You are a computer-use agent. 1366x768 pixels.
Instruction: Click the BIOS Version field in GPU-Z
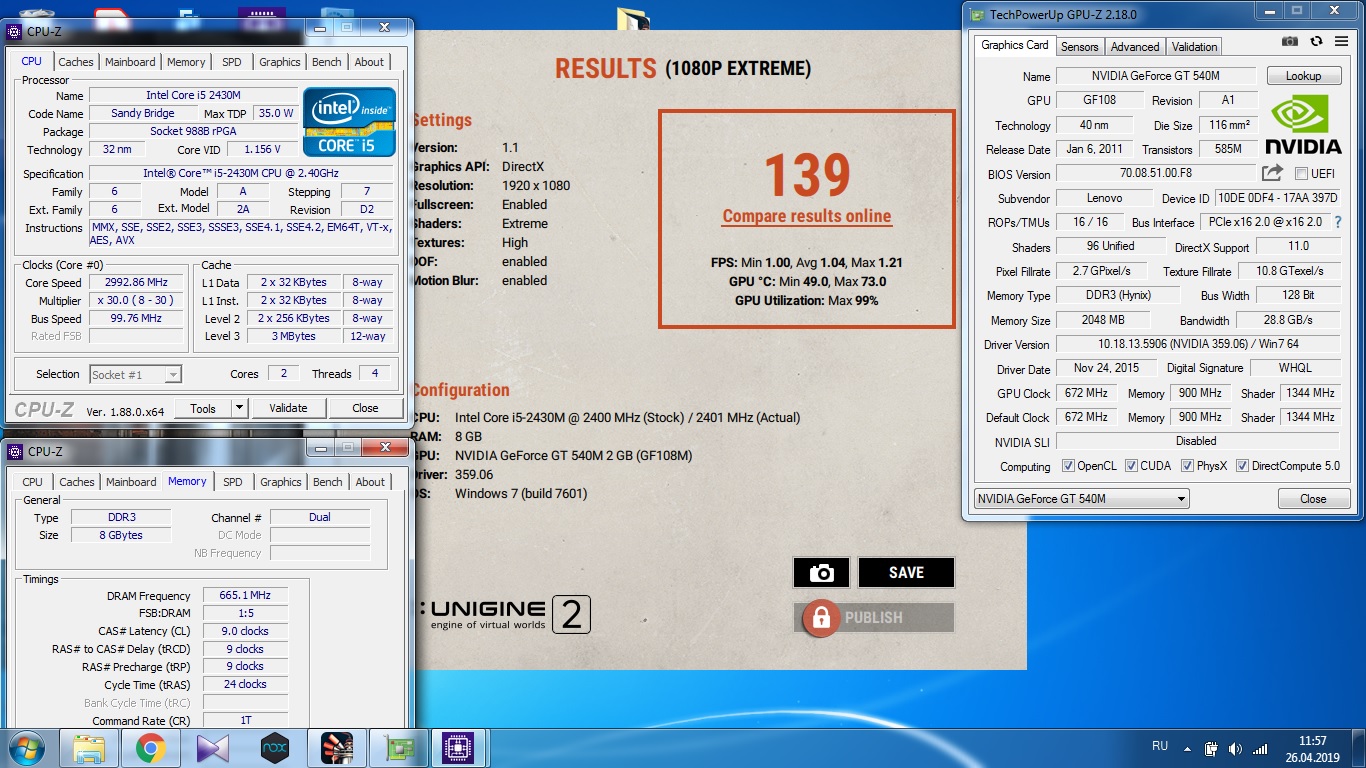[x=1154, y=173]
